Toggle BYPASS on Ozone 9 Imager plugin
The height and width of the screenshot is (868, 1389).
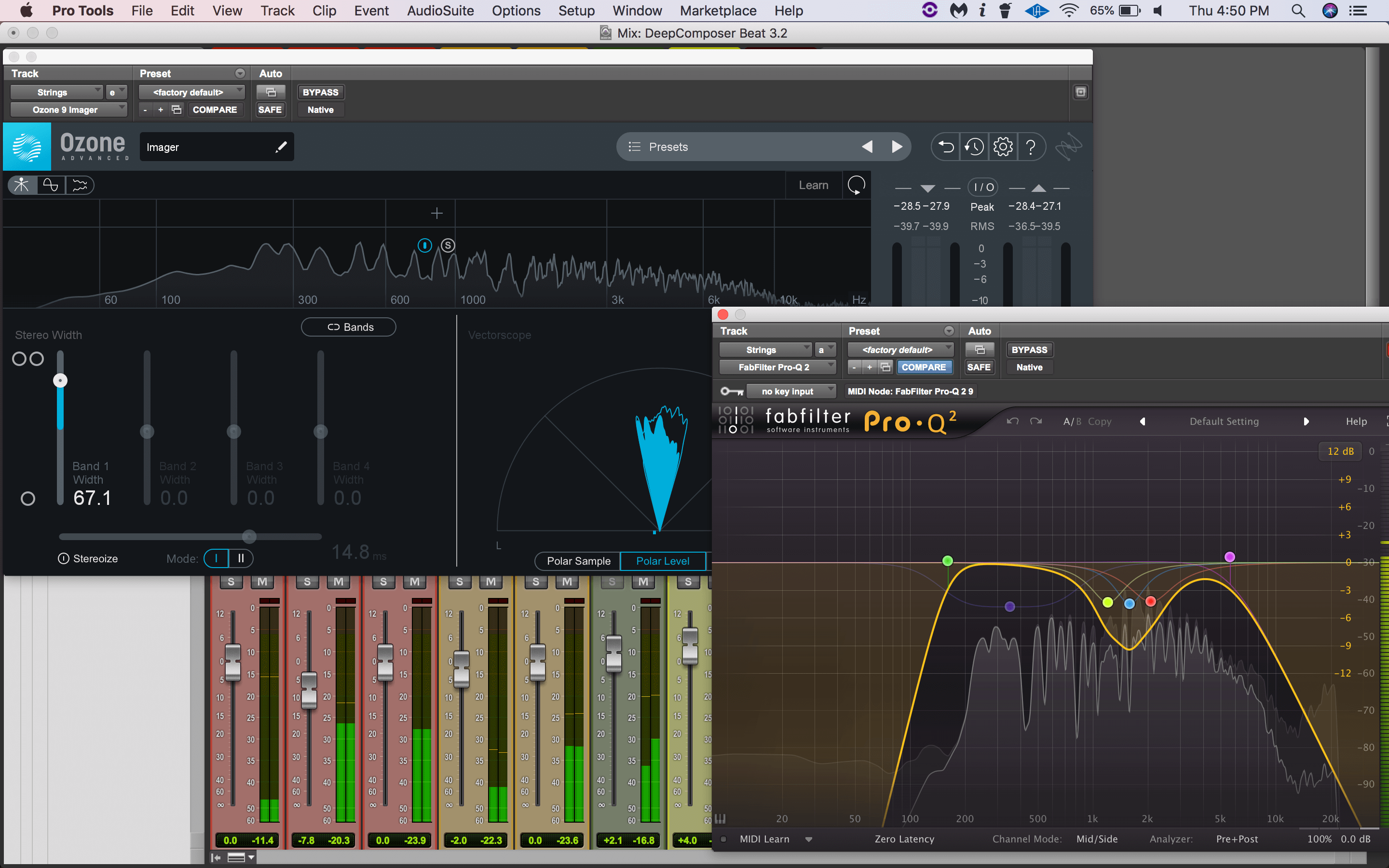click(x=320, y=93)
